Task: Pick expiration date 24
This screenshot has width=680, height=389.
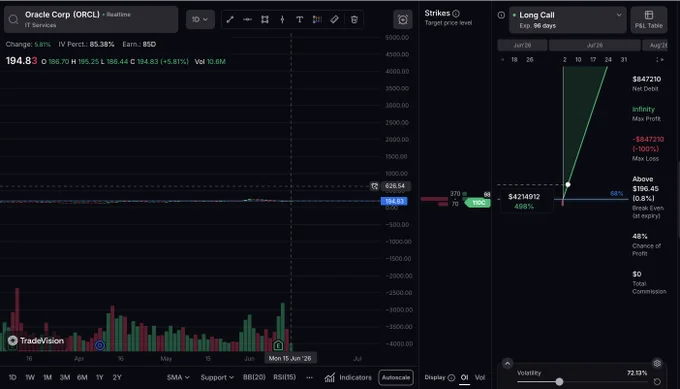Action: [x=608, y=60]
